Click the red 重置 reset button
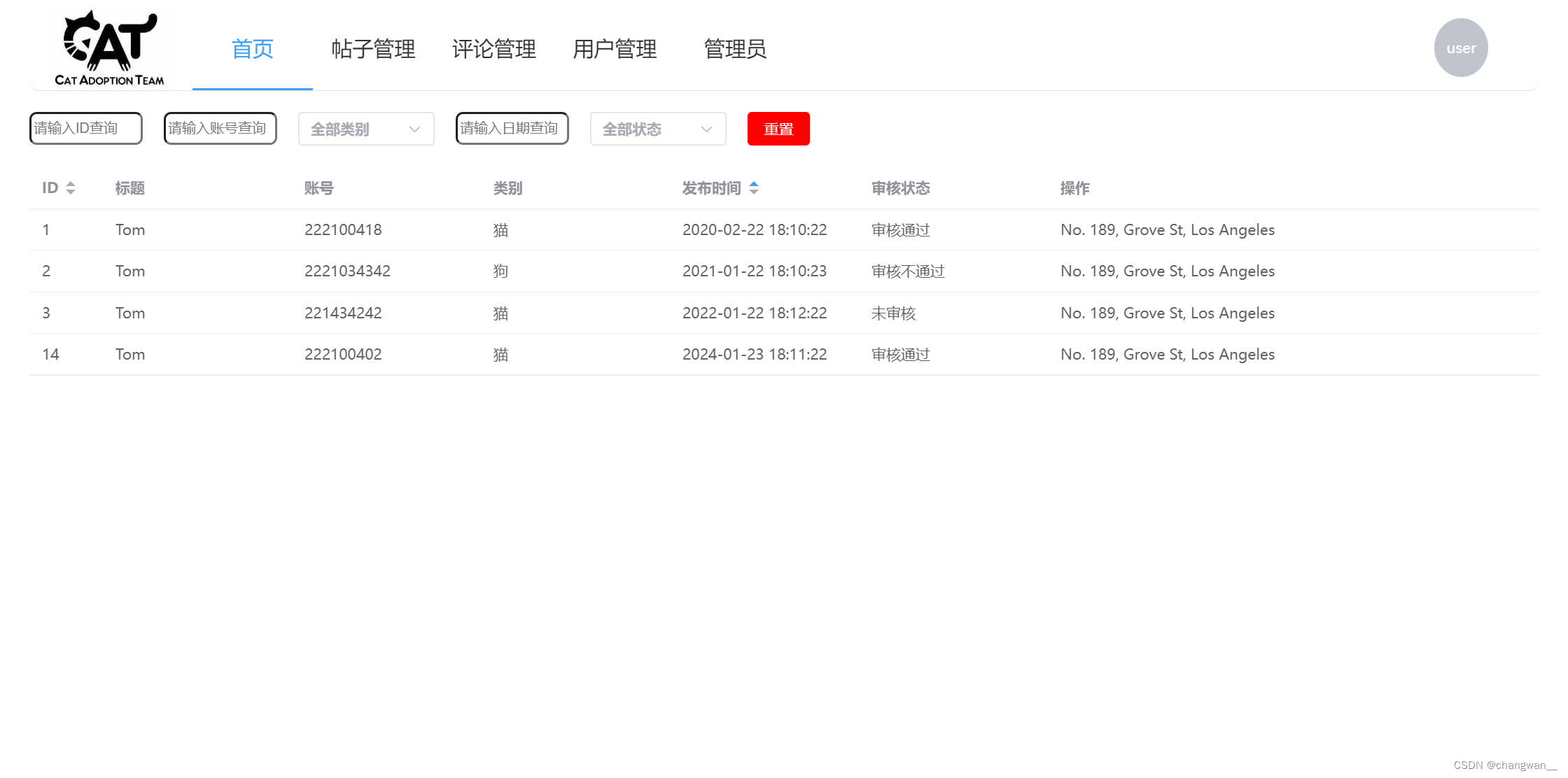The image size is (1568, 778). (778, 129)
